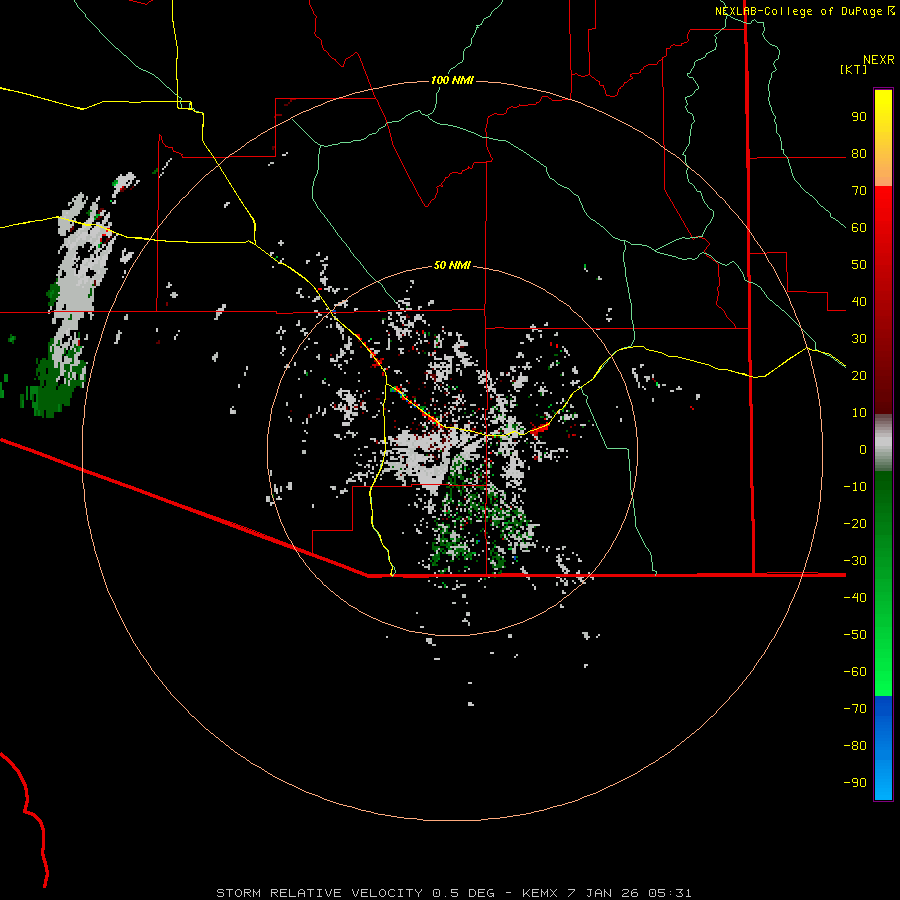Click the -40 value on the velocity scale
The width and height of the screenshot is (900, 900).
click(x=855, y=598)
